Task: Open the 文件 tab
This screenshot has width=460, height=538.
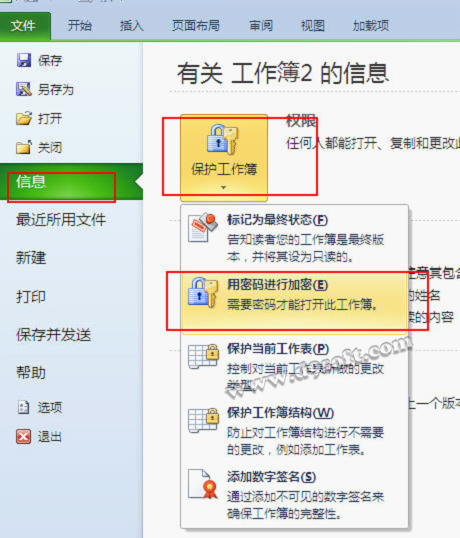Action: click(25, 26)
